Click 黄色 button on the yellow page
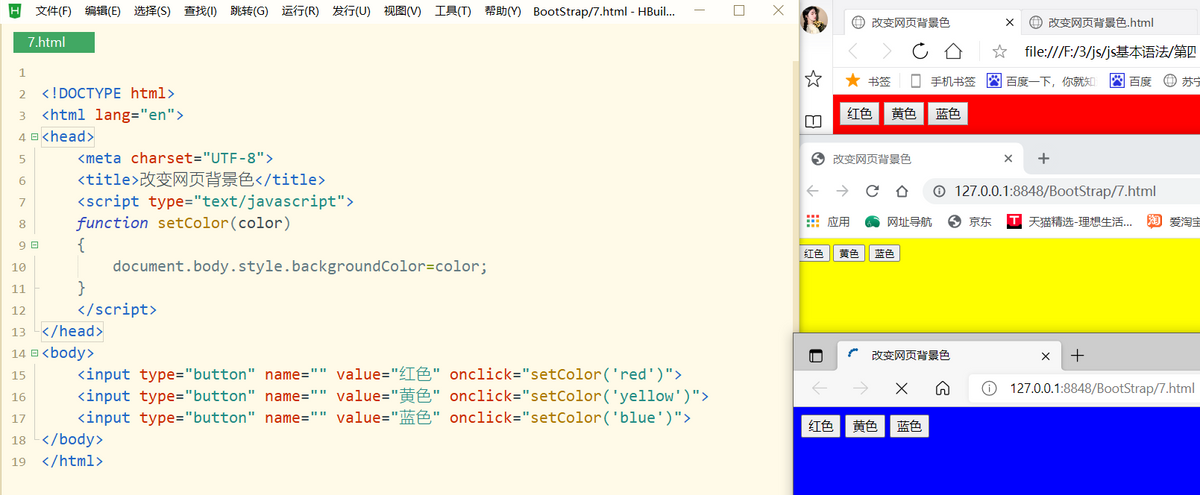This screenshot has width=1200, height=495. pos(849,253)
